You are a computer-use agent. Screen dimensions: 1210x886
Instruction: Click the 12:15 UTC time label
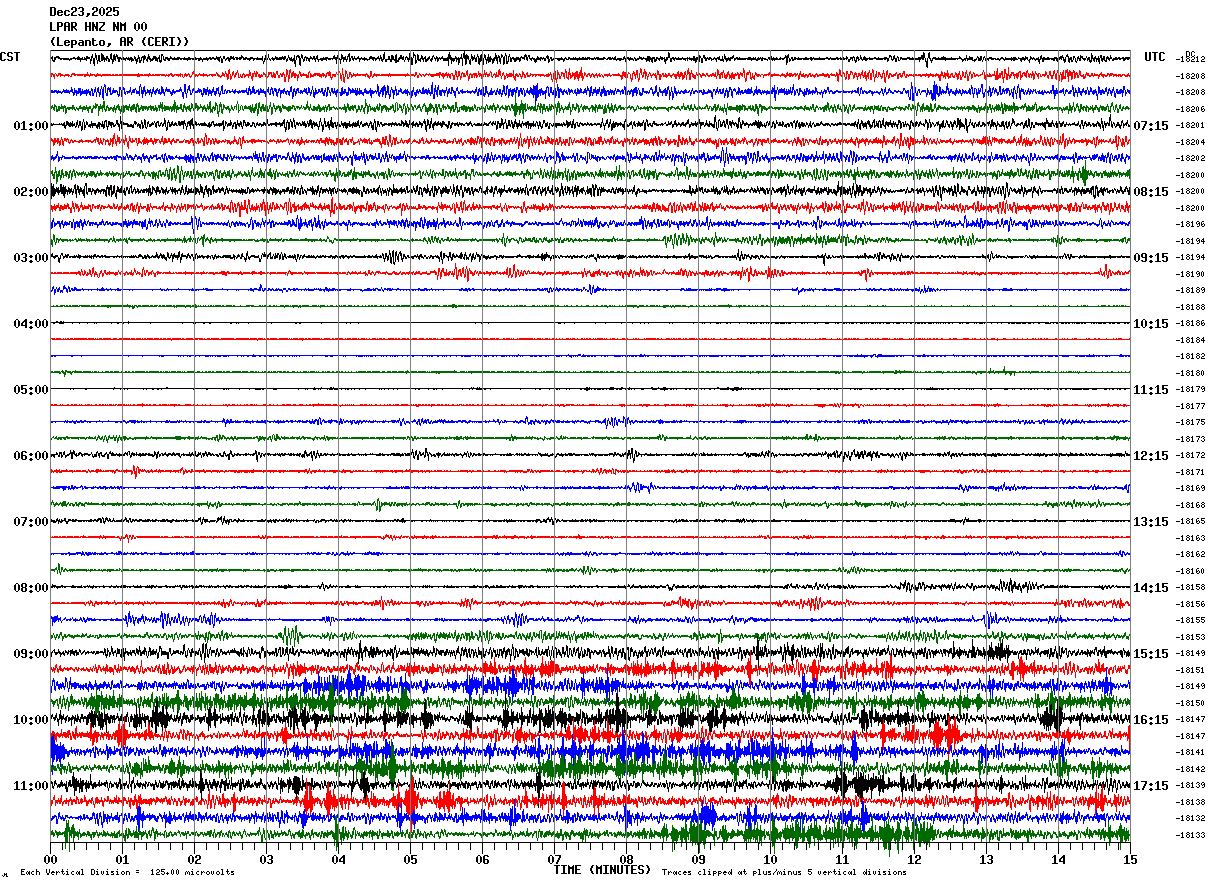pos(1152,456)
